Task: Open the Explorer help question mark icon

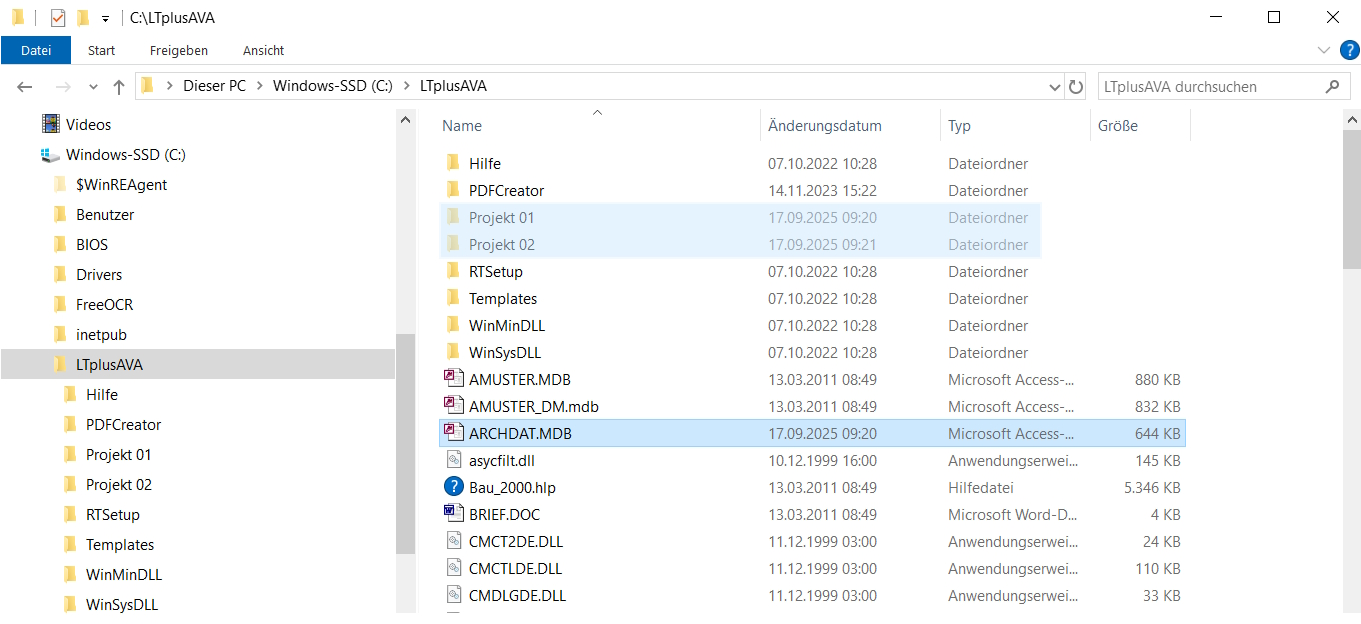Action: [1348, 50]
